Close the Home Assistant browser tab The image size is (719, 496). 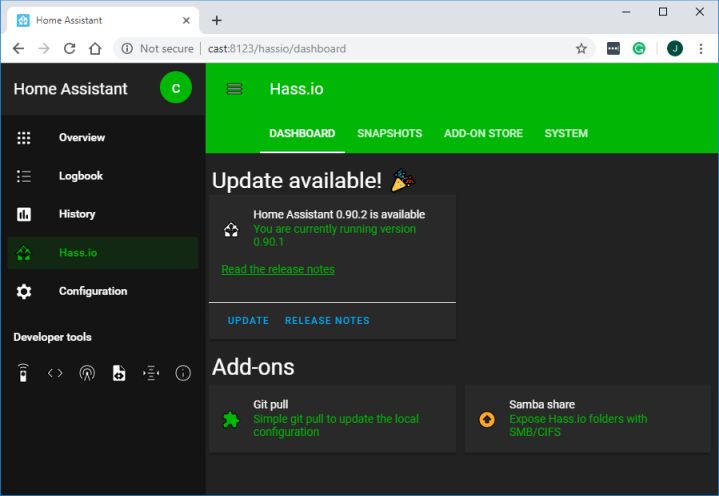(x=186, y=21)
